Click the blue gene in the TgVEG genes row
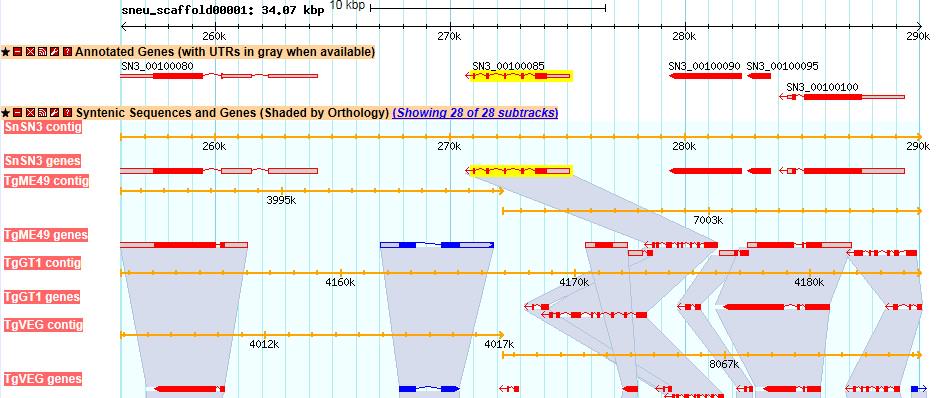936x398 pixels. pyautogui.click(x=429, y=389)
